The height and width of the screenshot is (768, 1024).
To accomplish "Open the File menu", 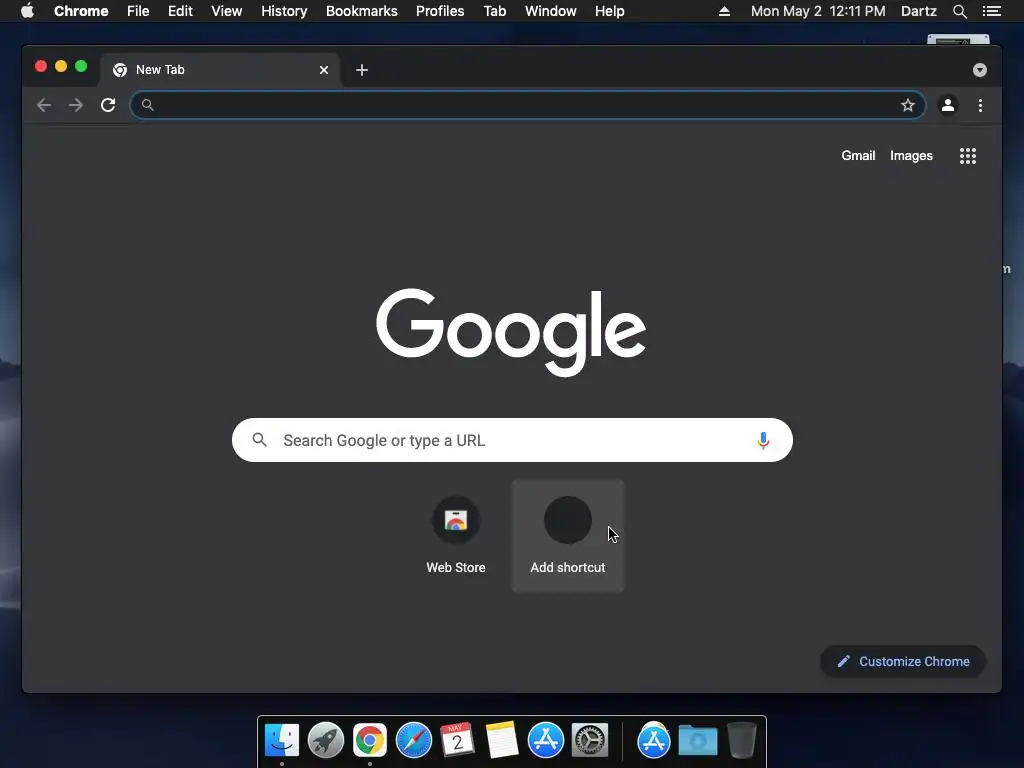I will (x=138, y=11).
